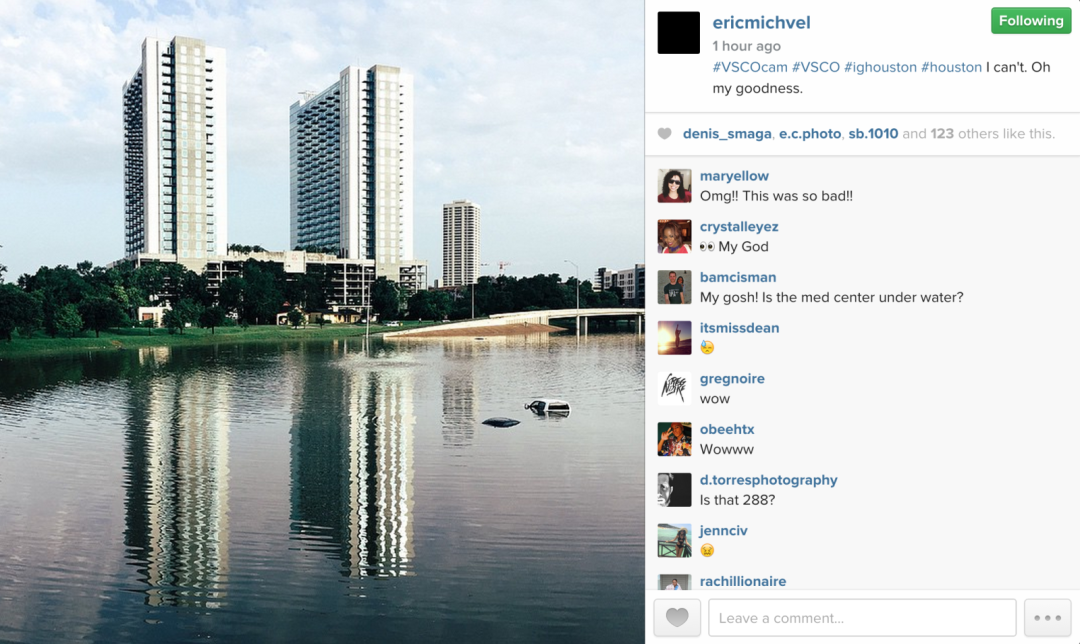Open bamcisman's profile picture
1080x644 pixels.
click(x=674, y=287)
